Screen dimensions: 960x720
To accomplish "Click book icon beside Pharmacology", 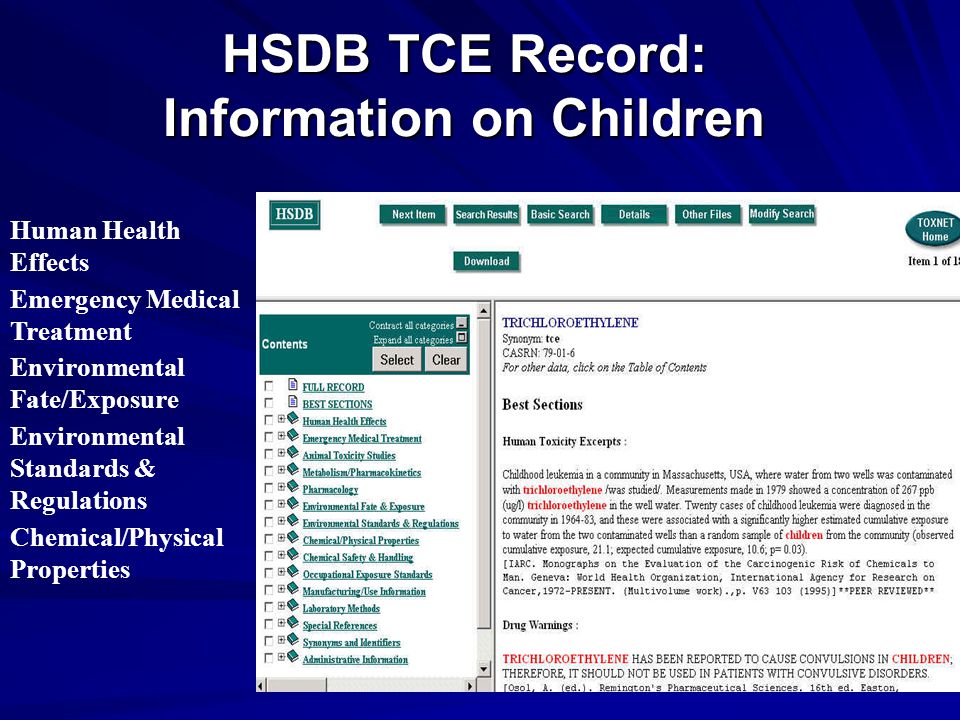I will click(293, 487).
